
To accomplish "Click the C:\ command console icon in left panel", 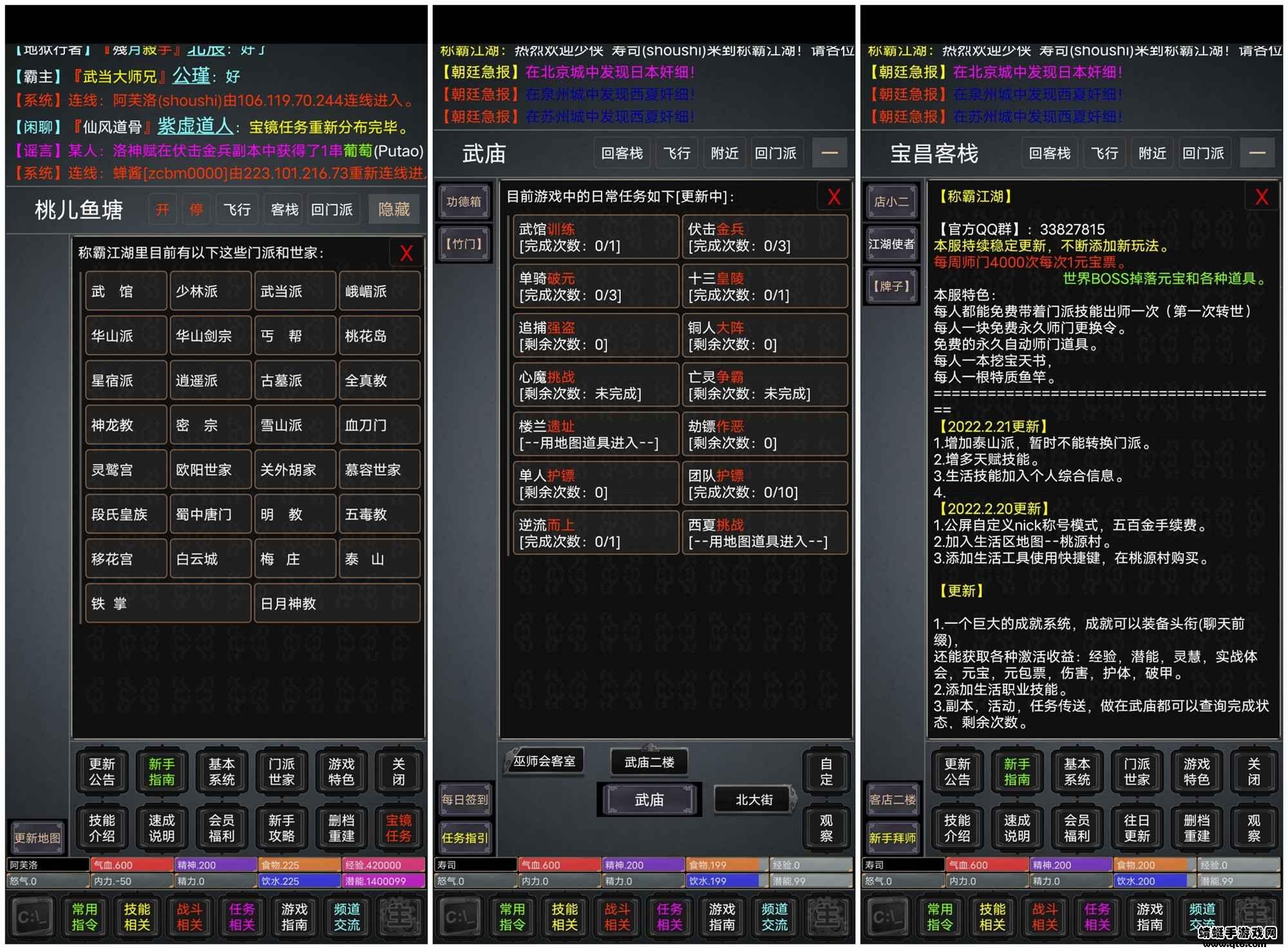I will coord(32,917).
